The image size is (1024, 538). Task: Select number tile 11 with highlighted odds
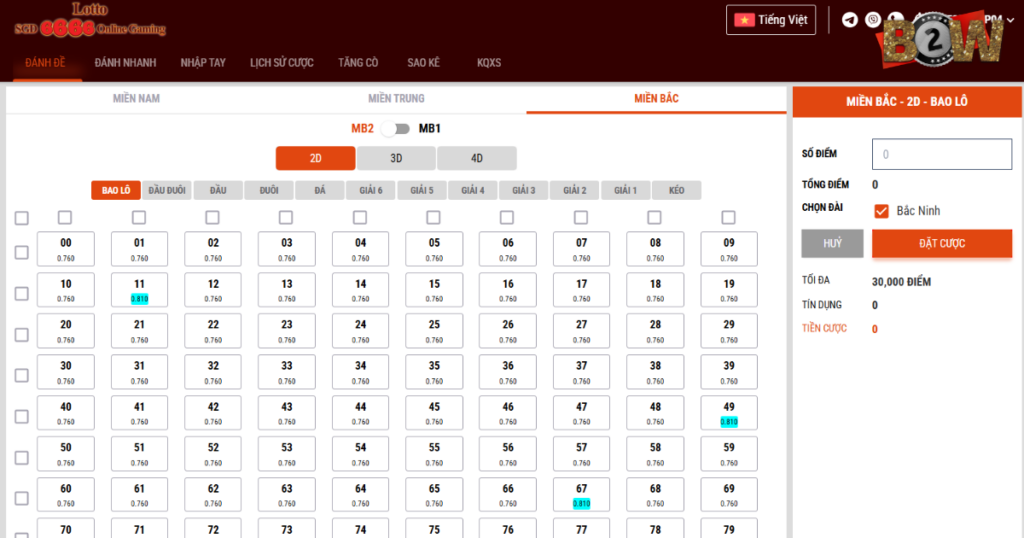pos(139,290)
